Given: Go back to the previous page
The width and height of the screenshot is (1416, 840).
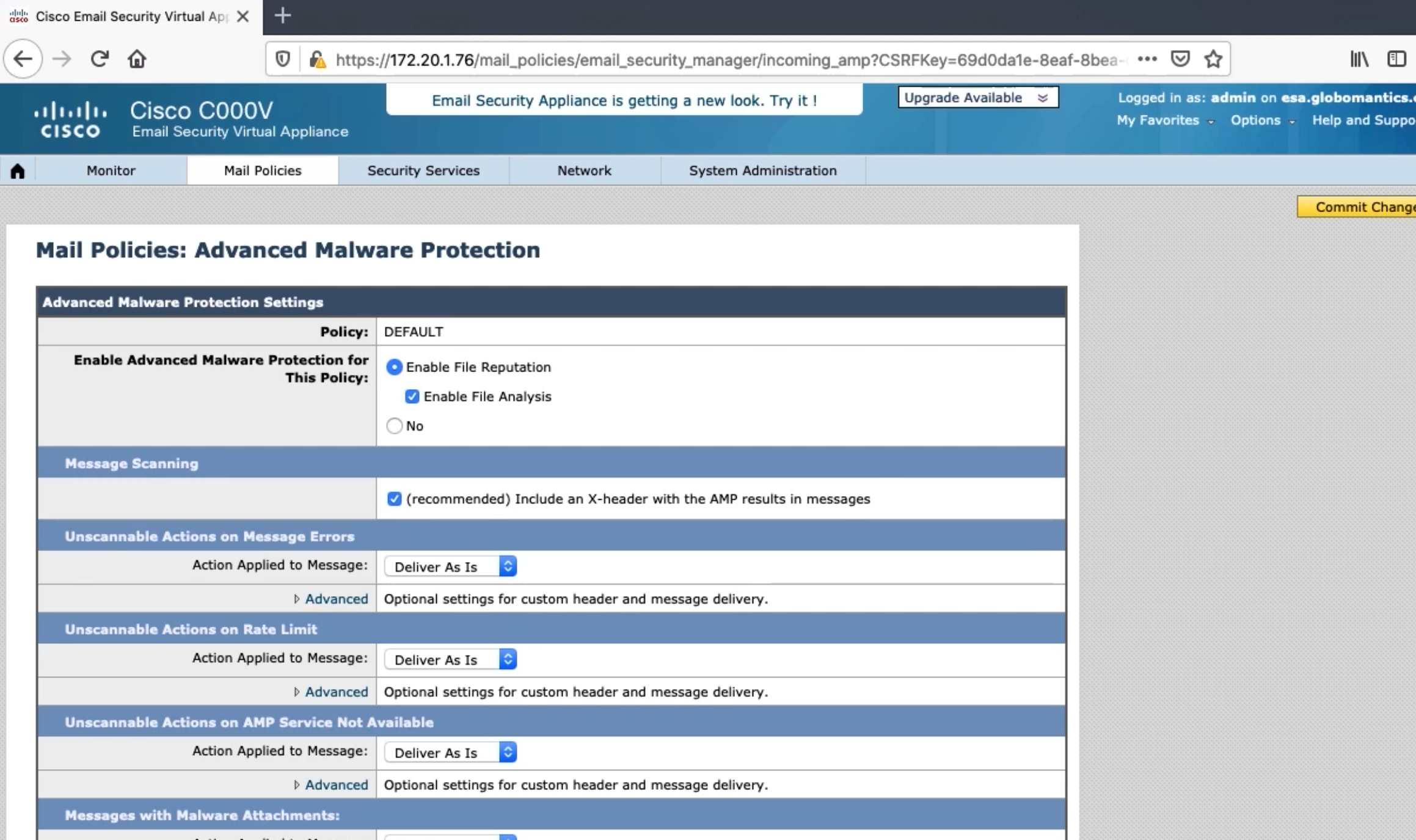Looking at the screenshot, I should [23, 59].
